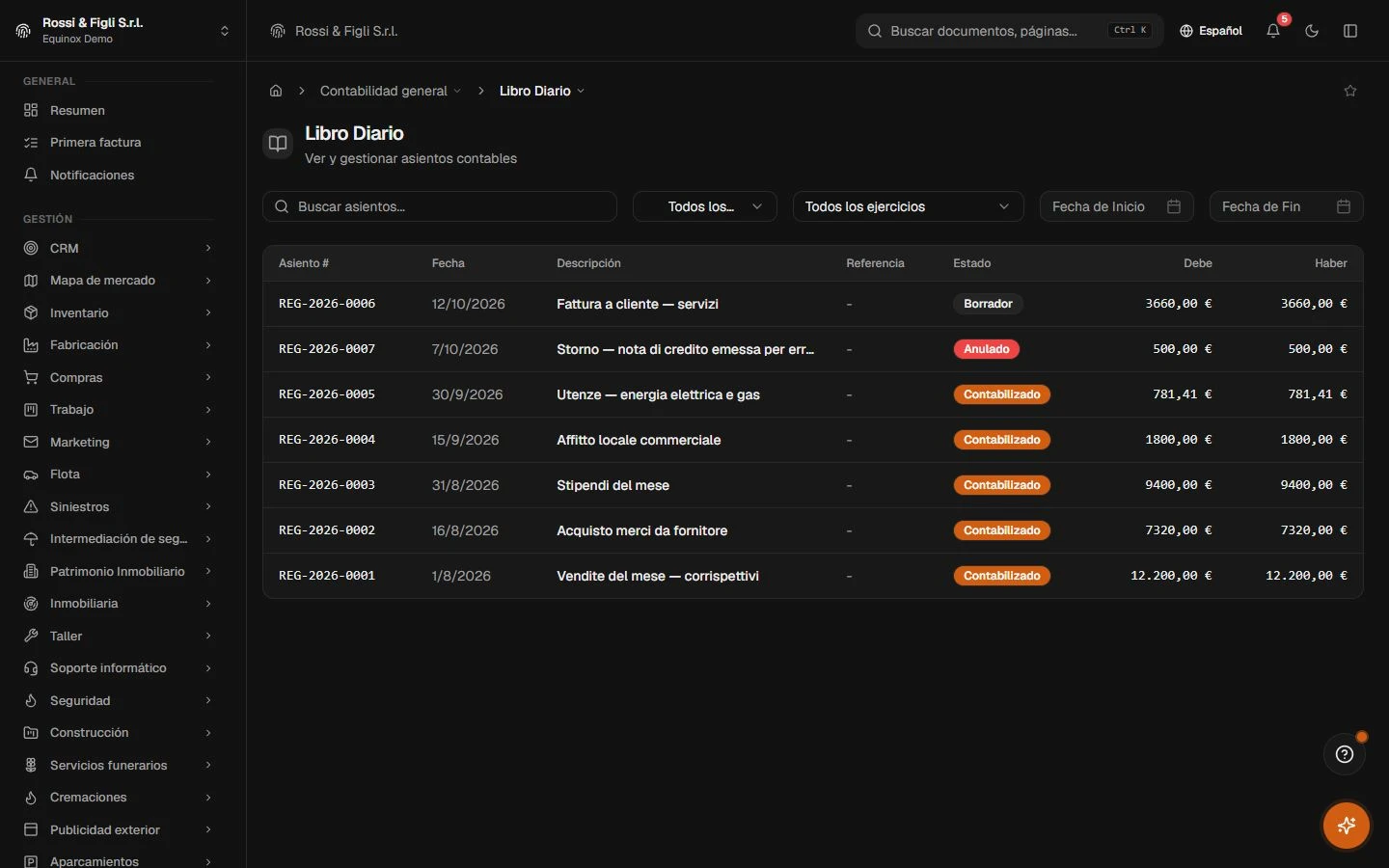The height and width of the screenshot is (868, 1389).
Task: Expand the Trabajo section
Action: click(x=118, y=410)
